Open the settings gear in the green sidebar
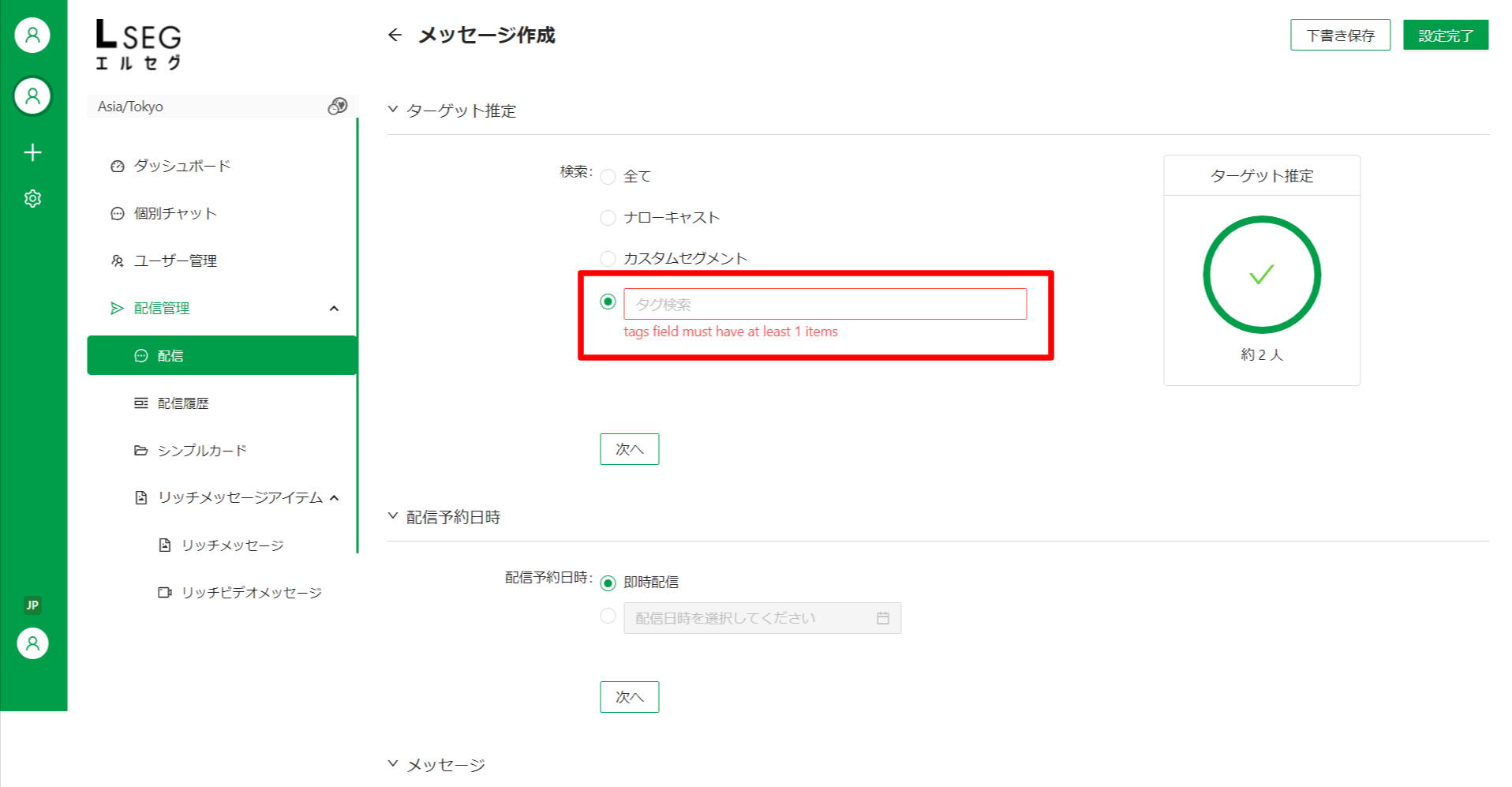The height and width of the screenshot is (787, 1512). tap(32, 198)
